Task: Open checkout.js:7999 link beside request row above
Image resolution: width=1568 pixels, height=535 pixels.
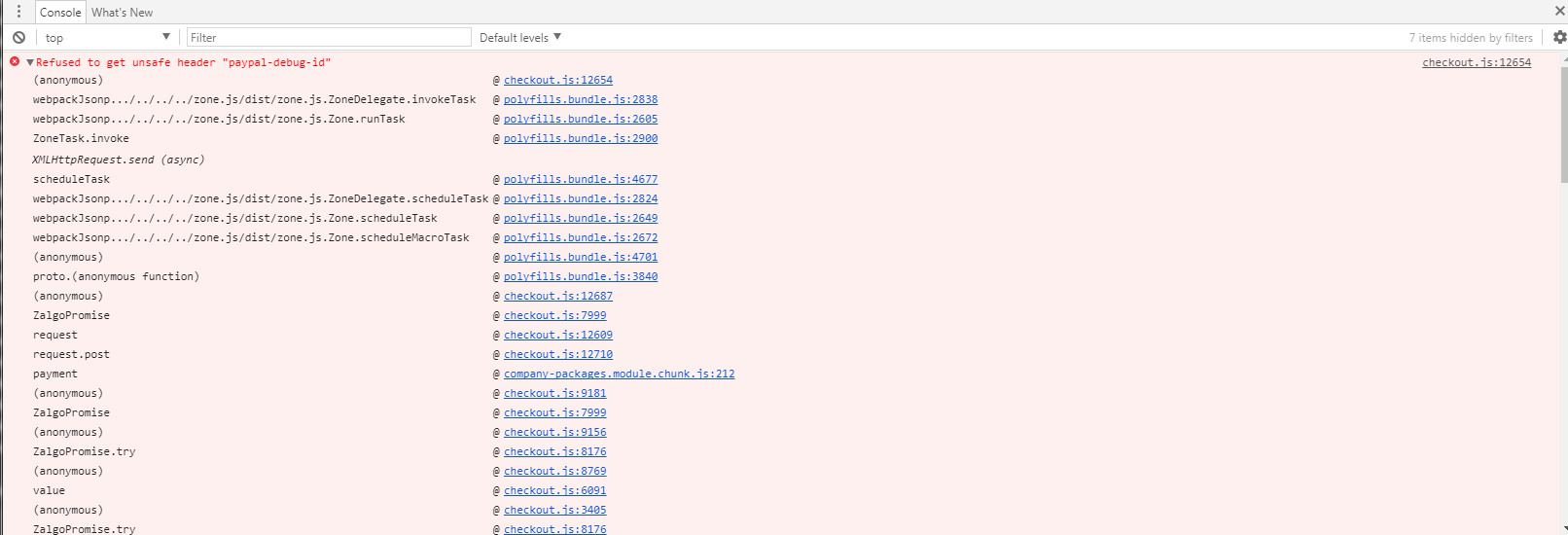Action: (x=555, y=315)
